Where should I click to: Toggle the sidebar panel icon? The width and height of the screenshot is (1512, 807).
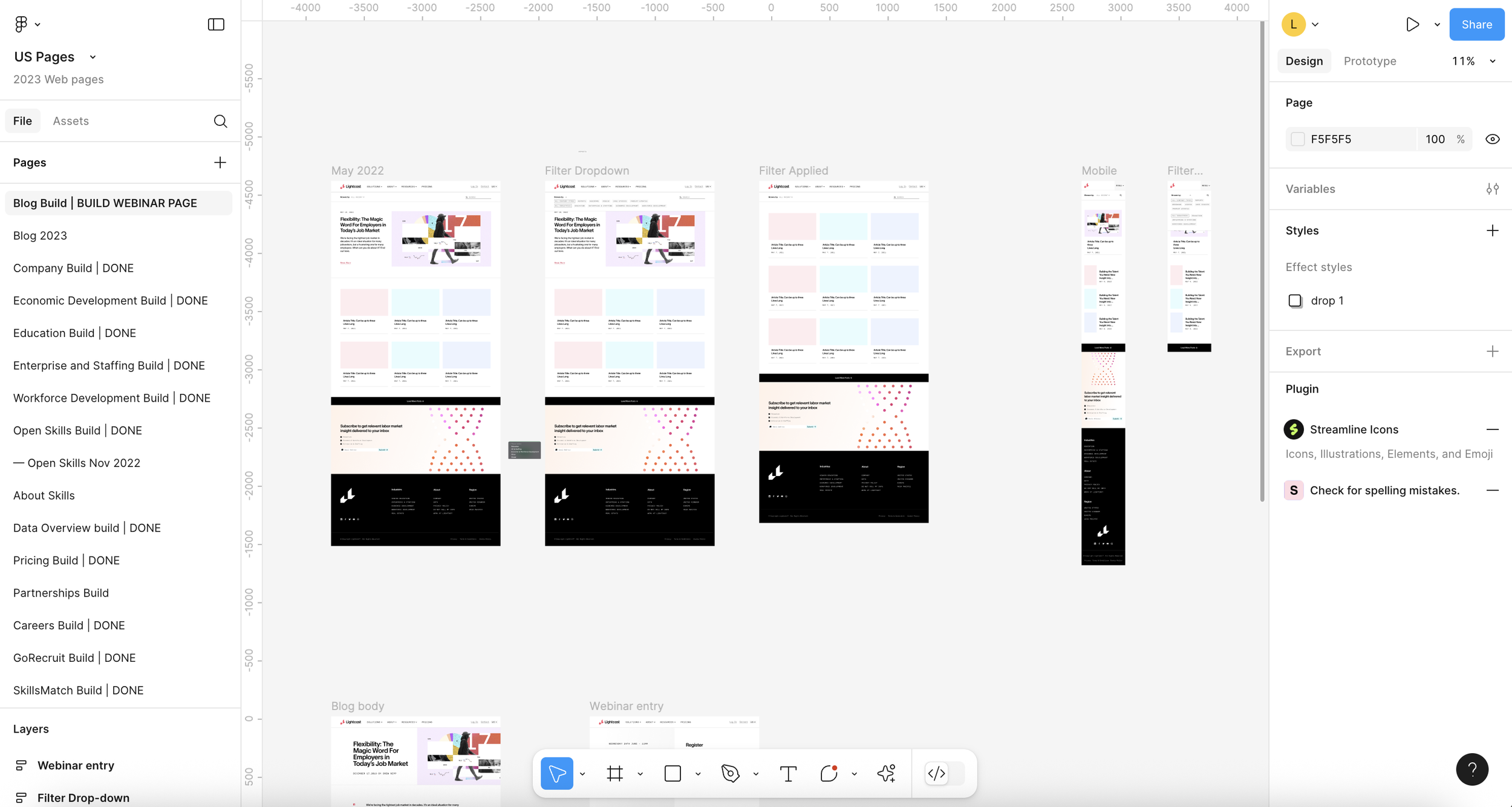(216, 24)
